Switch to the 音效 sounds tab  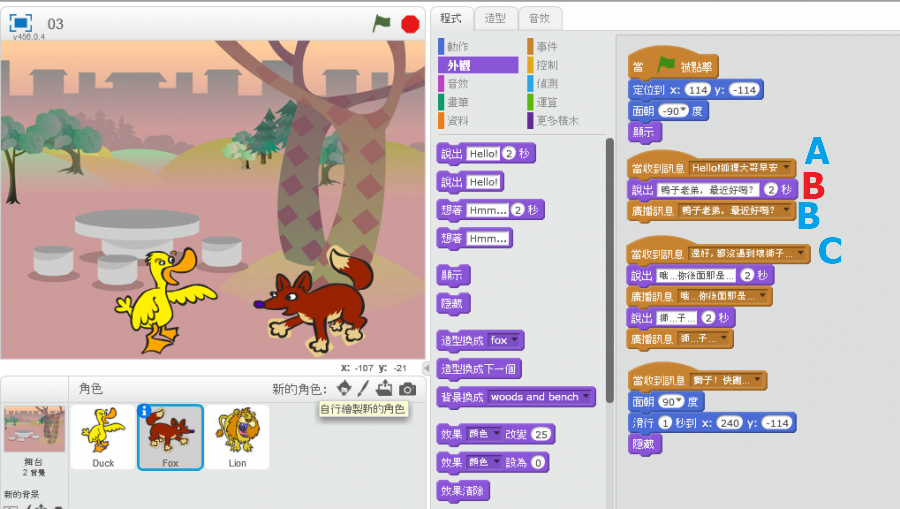coord(539,18)
